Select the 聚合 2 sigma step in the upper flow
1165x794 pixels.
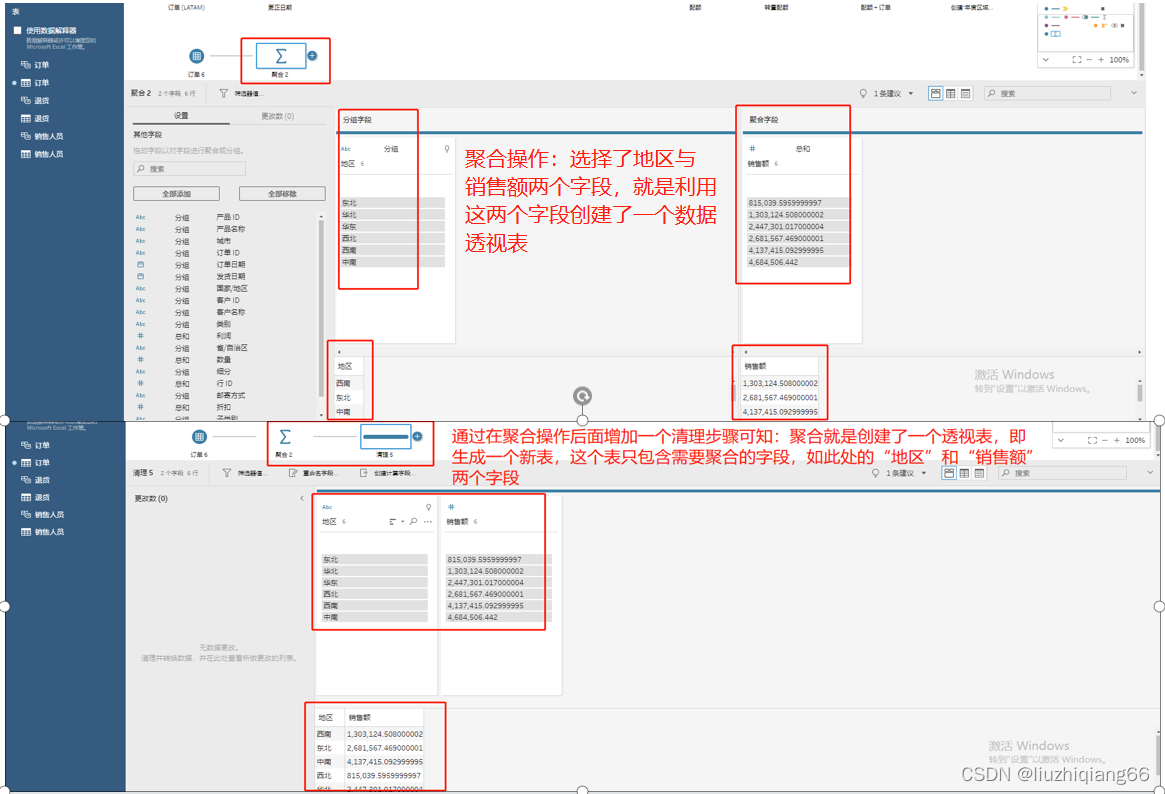click(281, 56)
